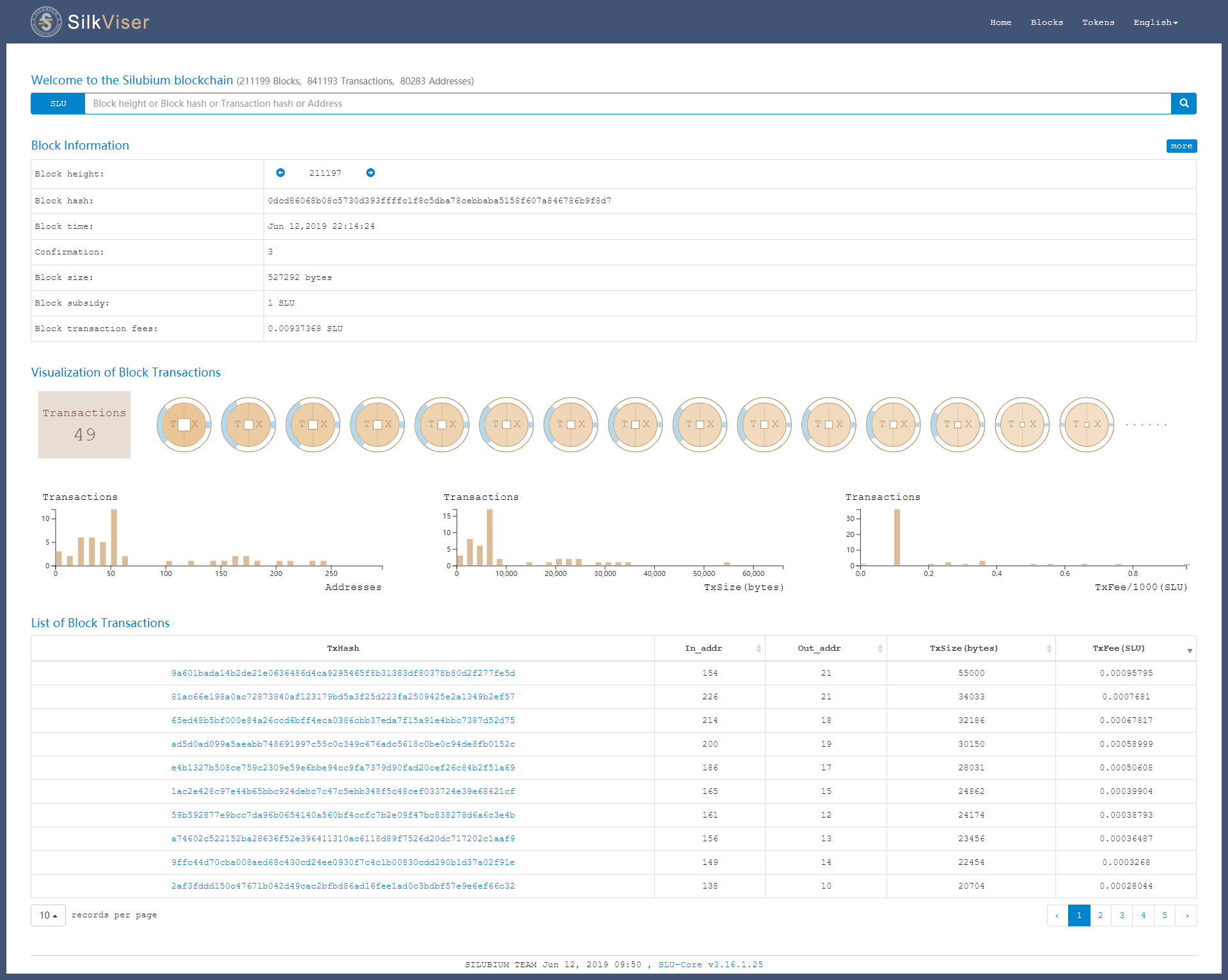1228x980 pixels.
Task: Go to next block with right arrow
Action: tap(370, 173)
